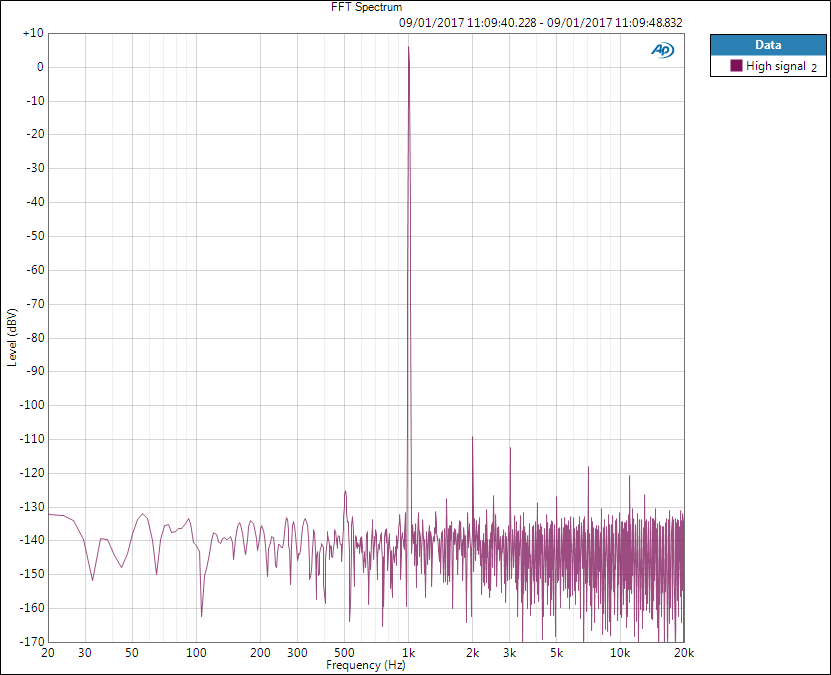Viewport: 831px width, 675px height.
Task: Click the -100 level axis tick label
Action: (x=32, y=405)
